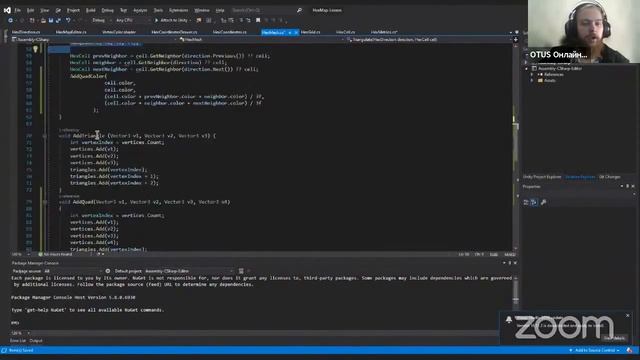The height and width of the screenshot is (360, 640).
Task: Open the Help menu
Action: [220, 10]
